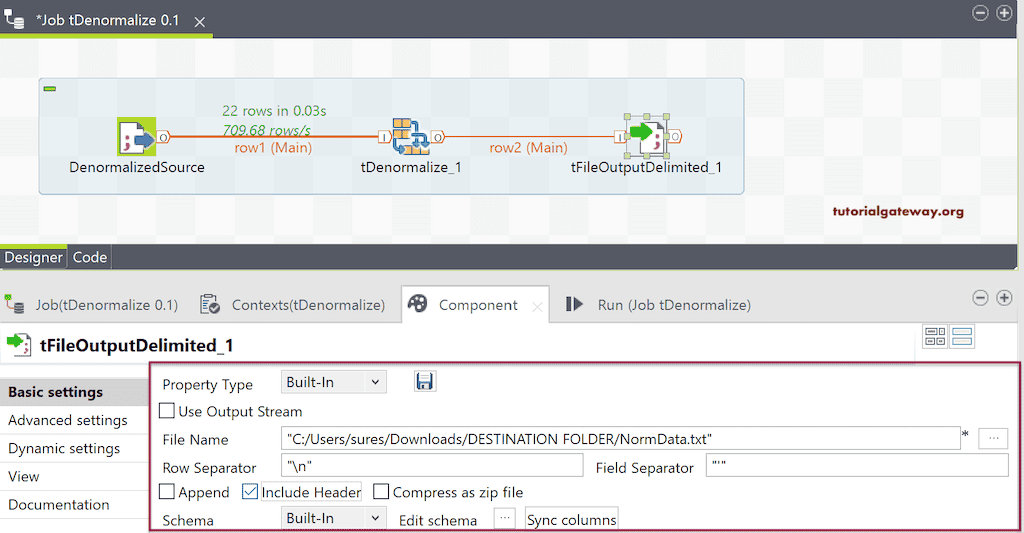Click the Run tab play icon

point(573,304)
